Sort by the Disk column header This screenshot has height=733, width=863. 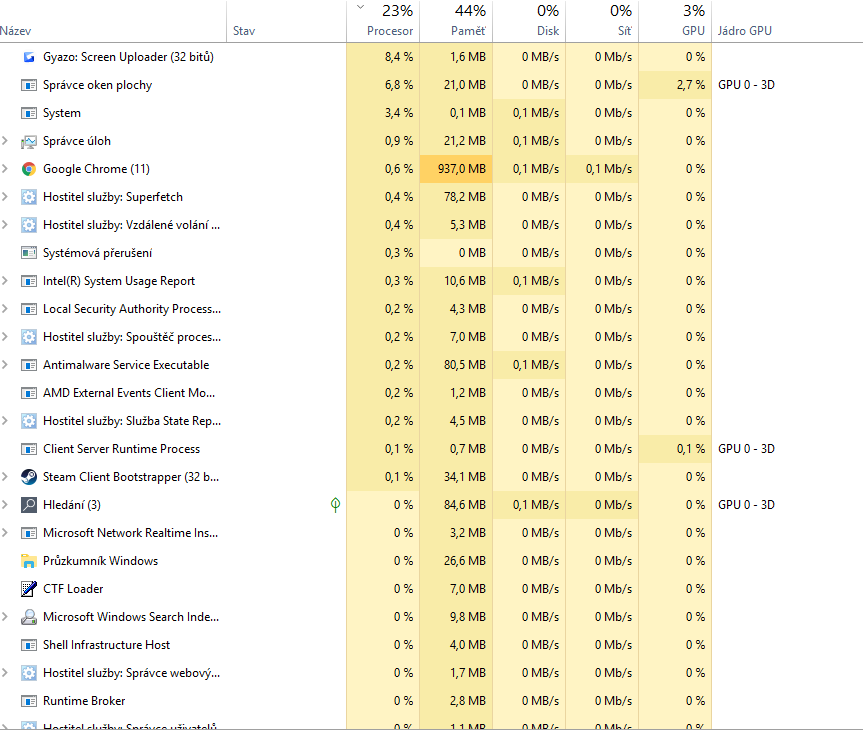529,22
